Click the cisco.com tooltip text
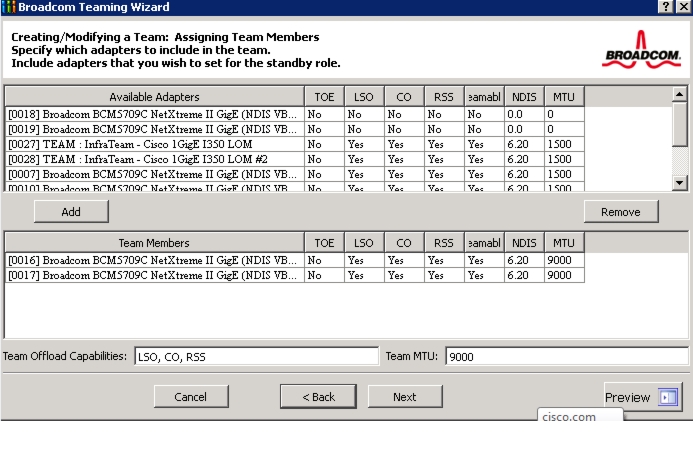 569,417
